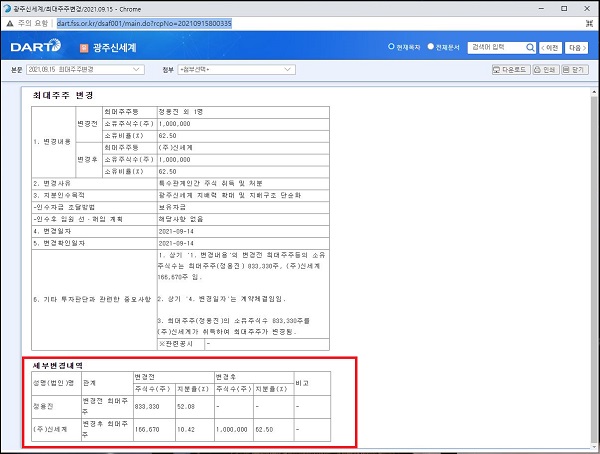Select the 전체문서 radio option
This screenshot has width=600, height=454.
coord(430,47)
